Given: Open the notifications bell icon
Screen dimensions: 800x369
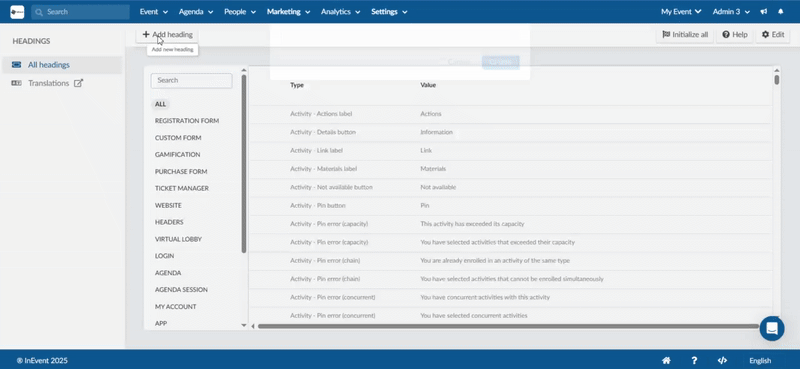Looking at the screenshot, I should point(781,12).
